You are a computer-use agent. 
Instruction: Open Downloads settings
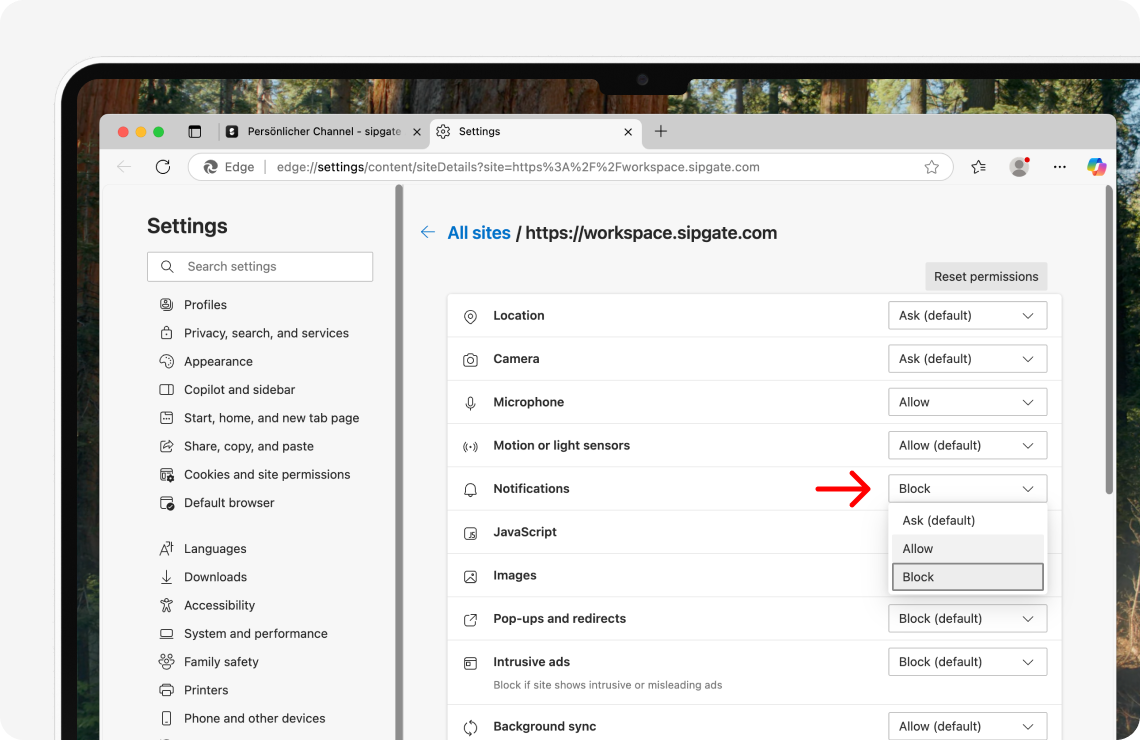(x=203, y=577)
